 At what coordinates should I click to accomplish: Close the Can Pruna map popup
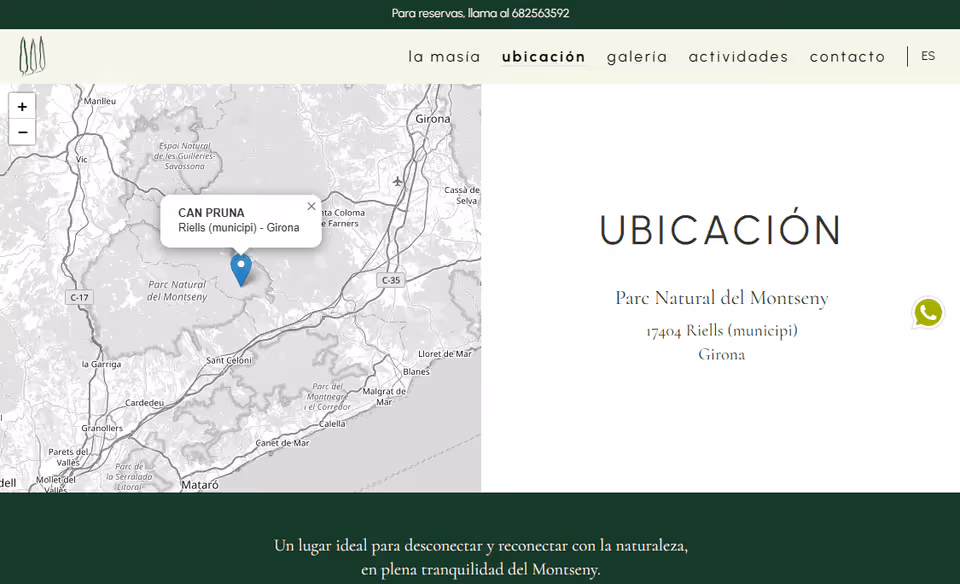coord(311,206)
